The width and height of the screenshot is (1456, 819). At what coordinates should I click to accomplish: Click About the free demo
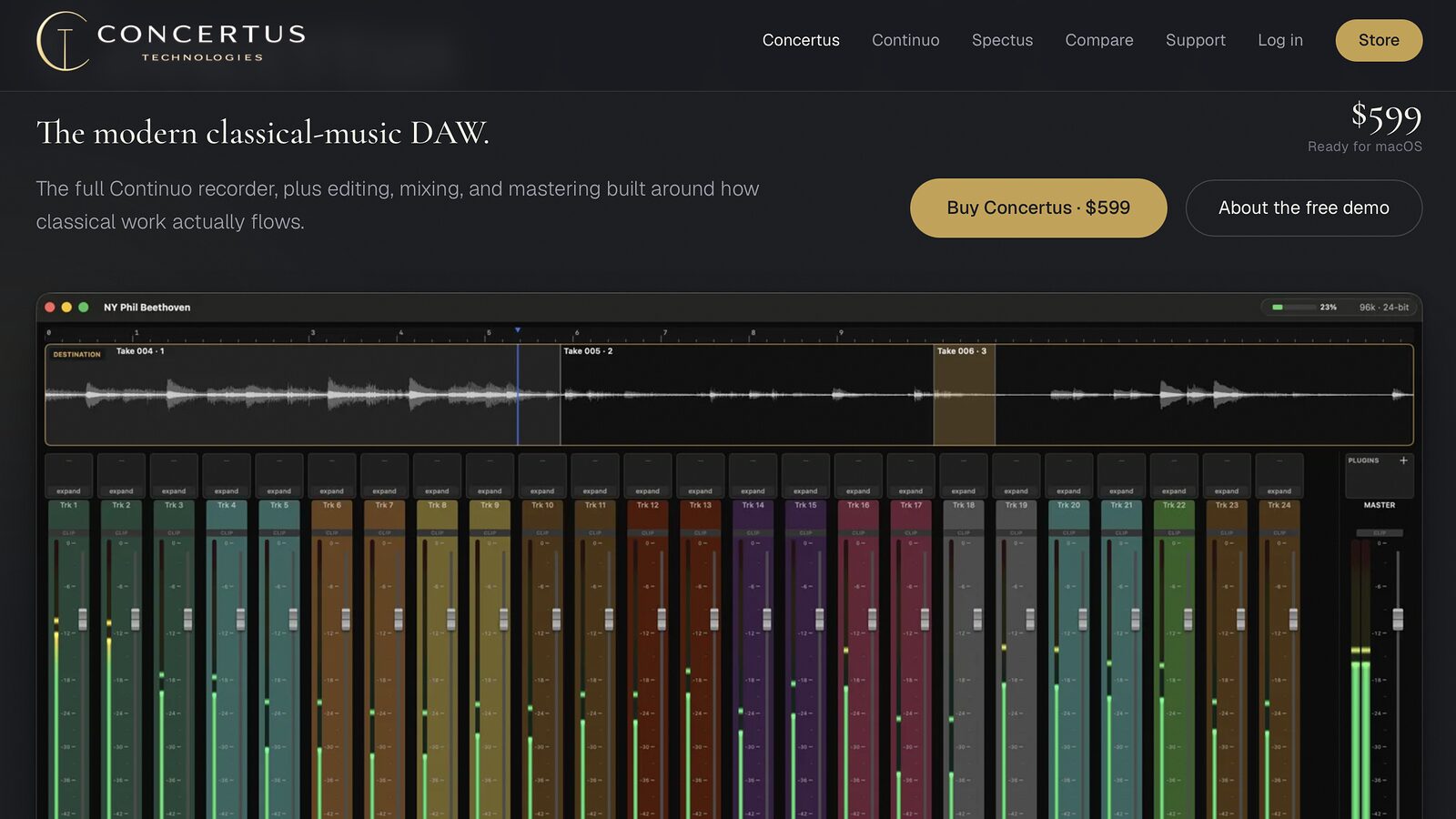(1303, 207)
